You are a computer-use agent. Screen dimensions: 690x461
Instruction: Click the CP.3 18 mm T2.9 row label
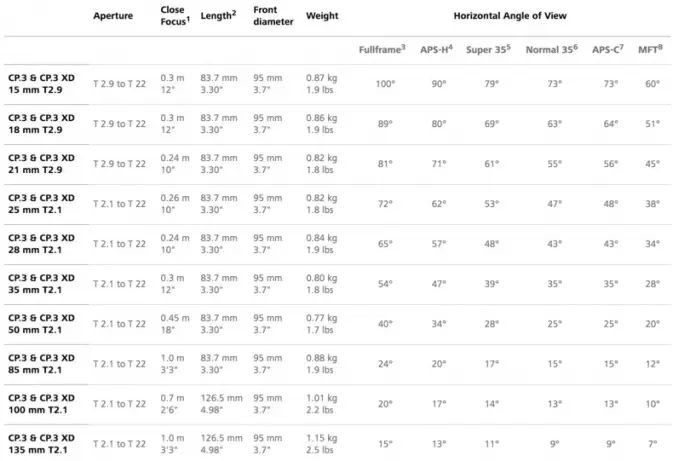[41, 124]
